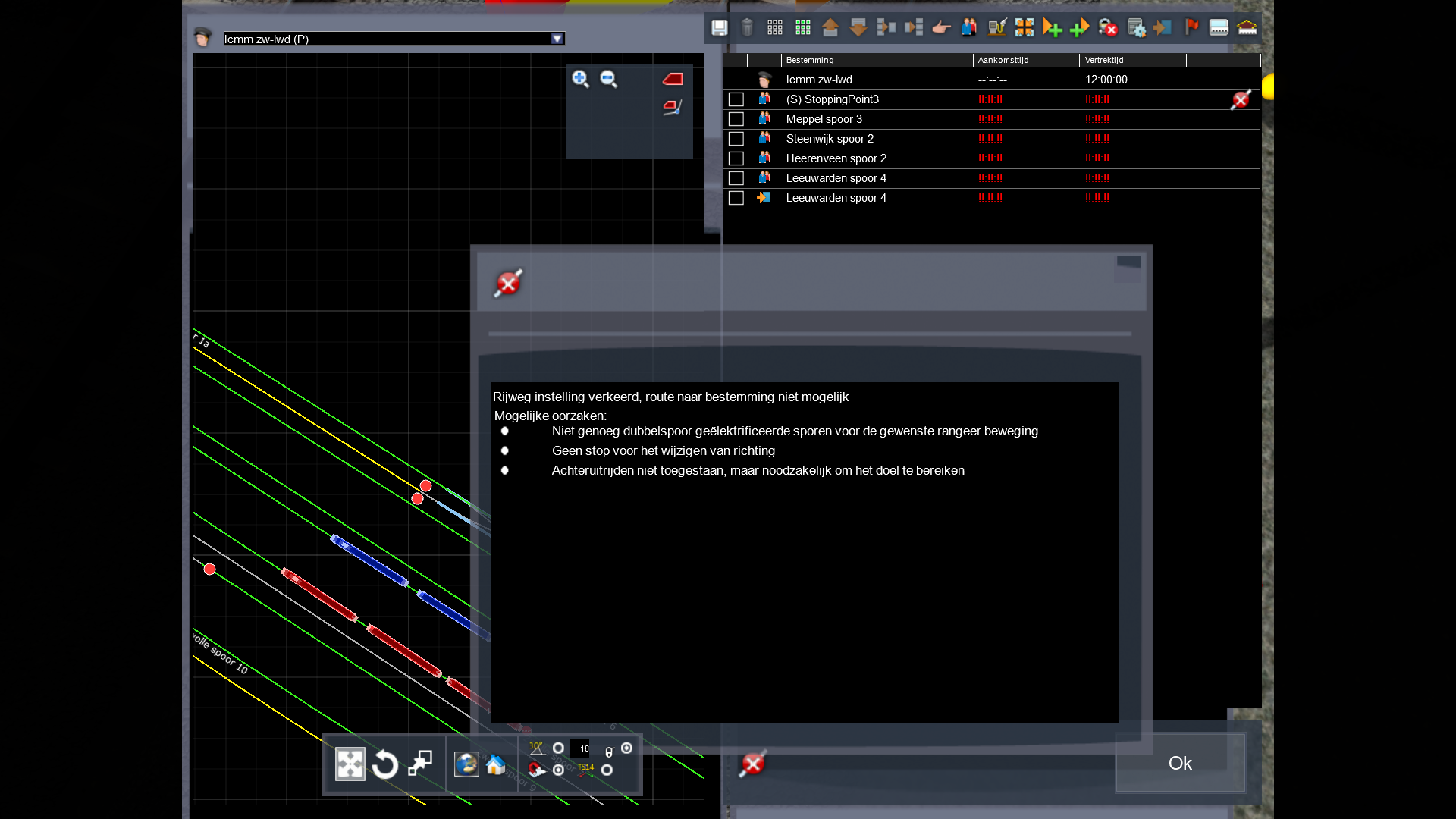
Task: Click the field showing value 18
Action: coord(580,748)
